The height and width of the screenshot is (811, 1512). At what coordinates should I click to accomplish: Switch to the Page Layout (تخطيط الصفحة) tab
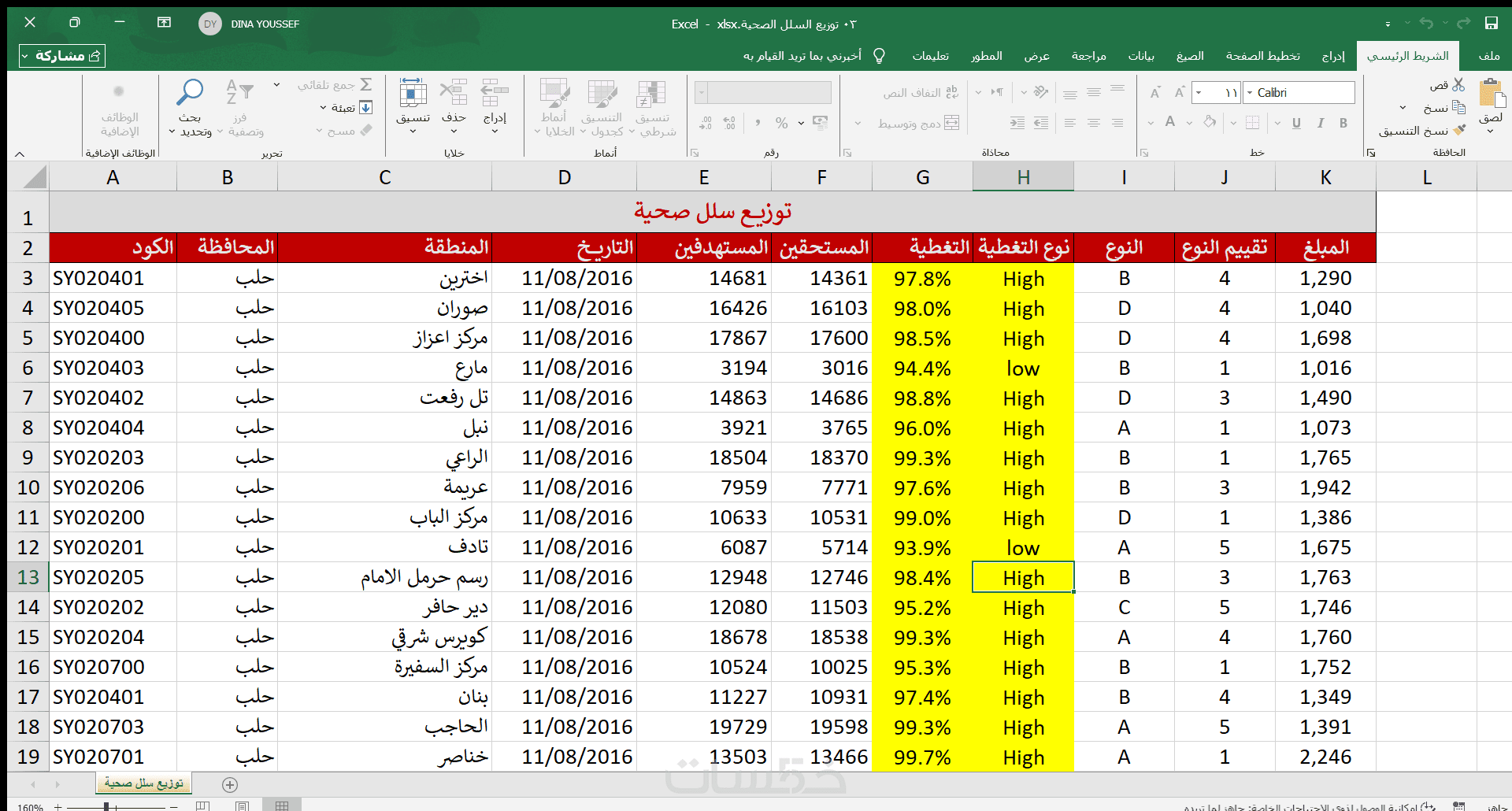(x=1262, y=56)
